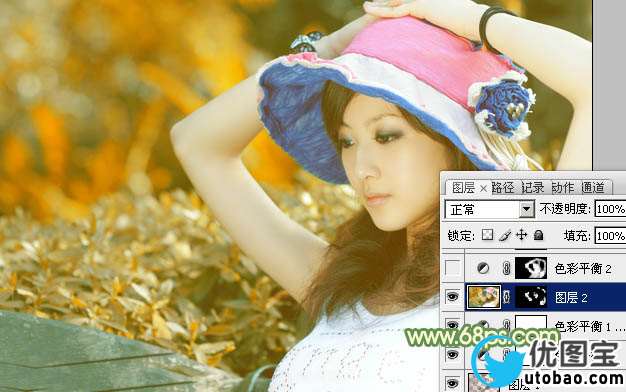Select the lock position move icon
The height and width of the screenshot is (392, 626).
click(x=521, y=235)
